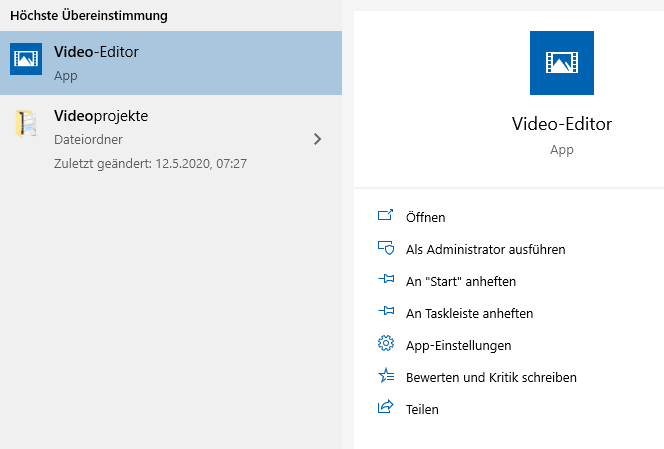The image size is (664, 449).
Task: Open App-Einstellungen for Video-Editor
Action: point(458,346)
